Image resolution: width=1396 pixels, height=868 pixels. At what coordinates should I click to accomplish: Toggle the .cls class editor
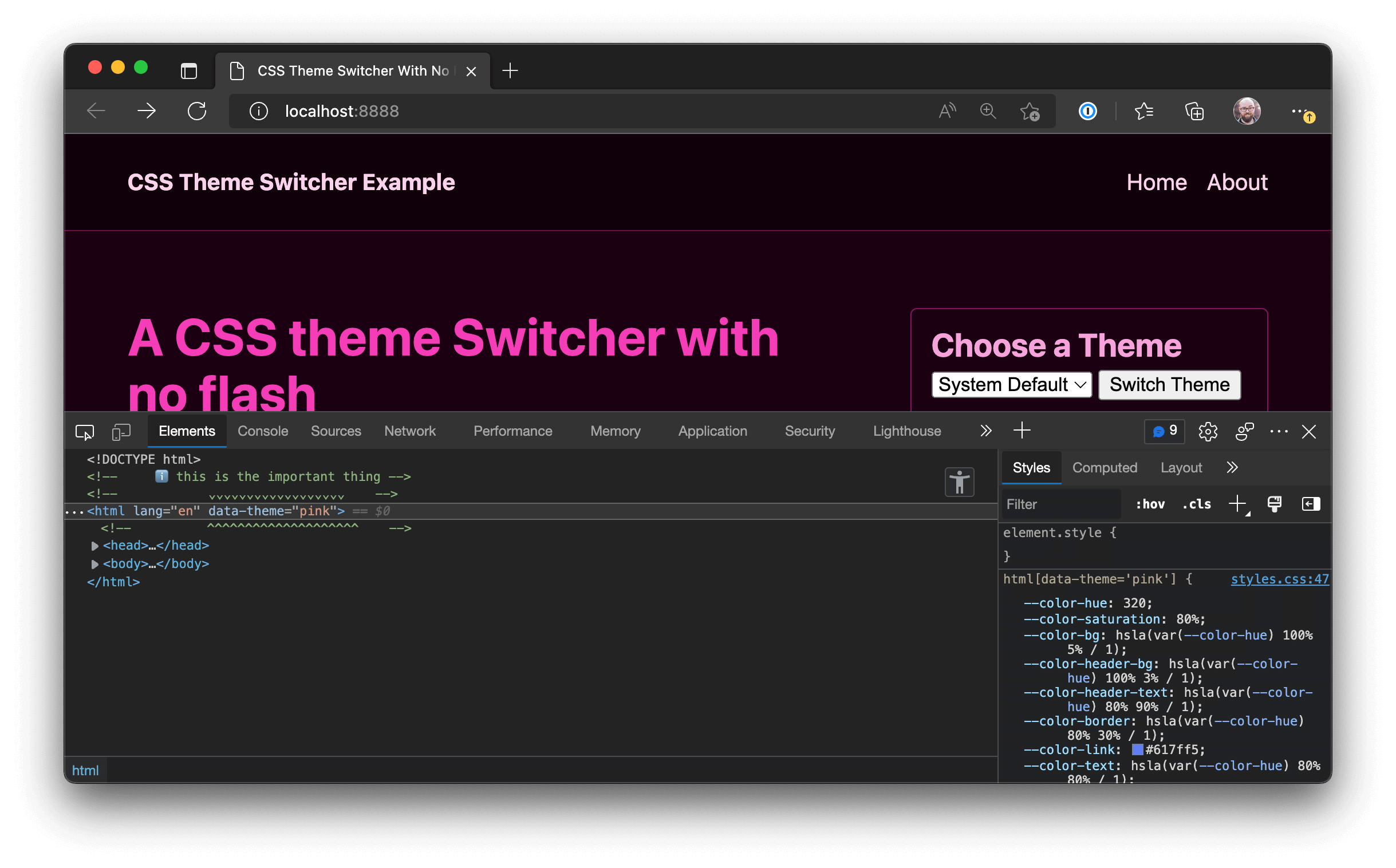click(x=1197, y=504)
